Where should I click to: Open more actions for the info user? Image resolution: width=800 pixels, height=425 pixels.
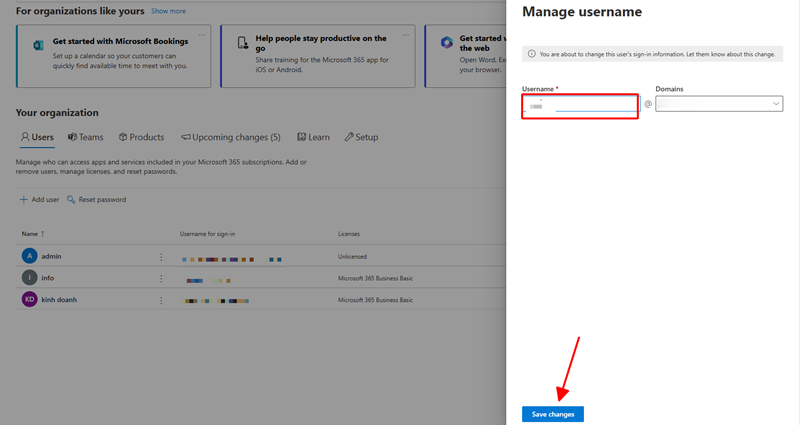tap(160, 278)
